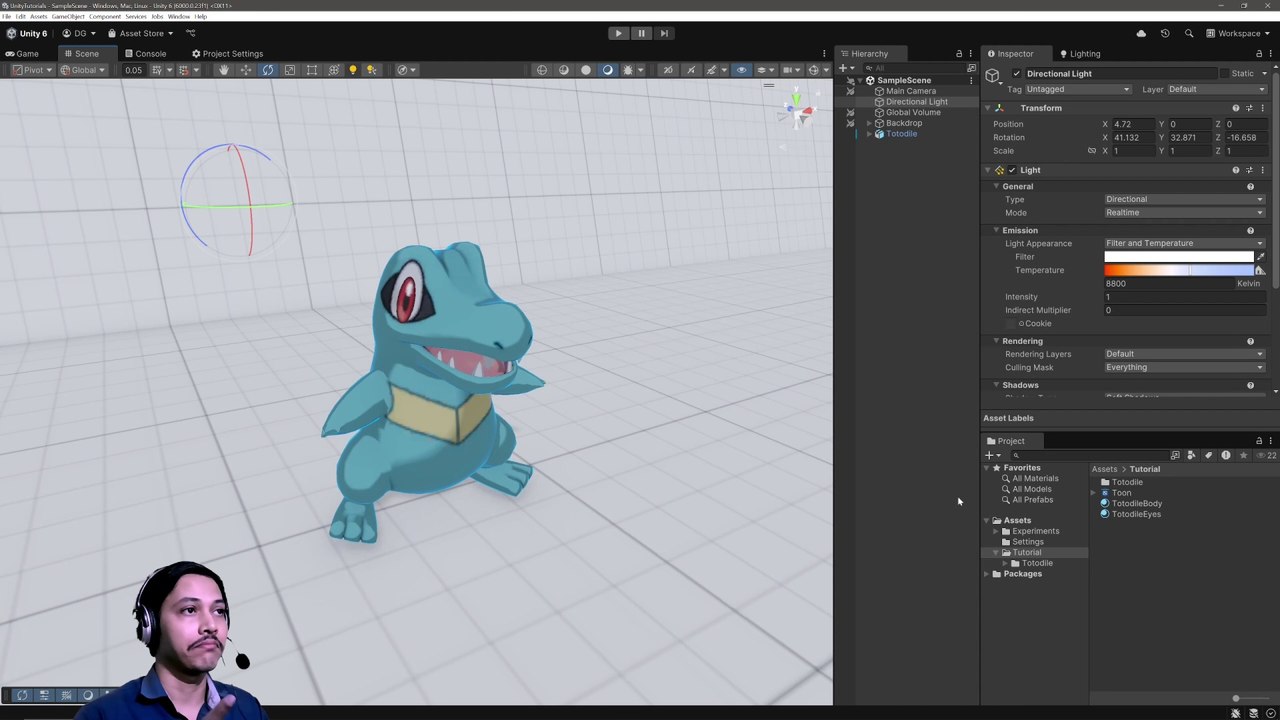Open global Search with the magnifier icon

[1189, 33]
